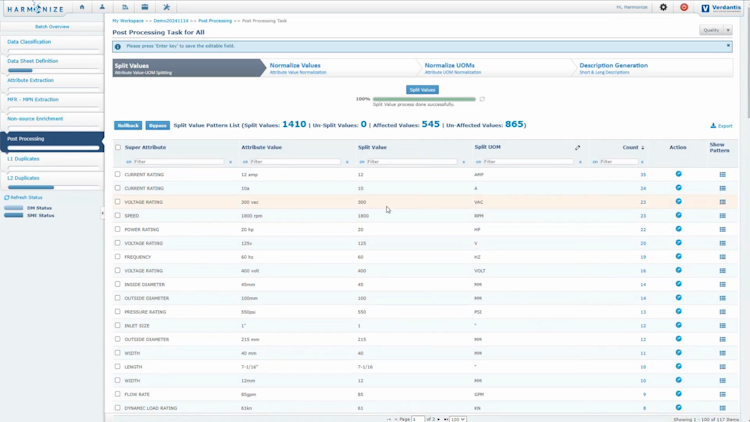The height and width of the screenshot is (422, 750).
Task: Click Export download icon link
Action: click(x=721, y=126)
